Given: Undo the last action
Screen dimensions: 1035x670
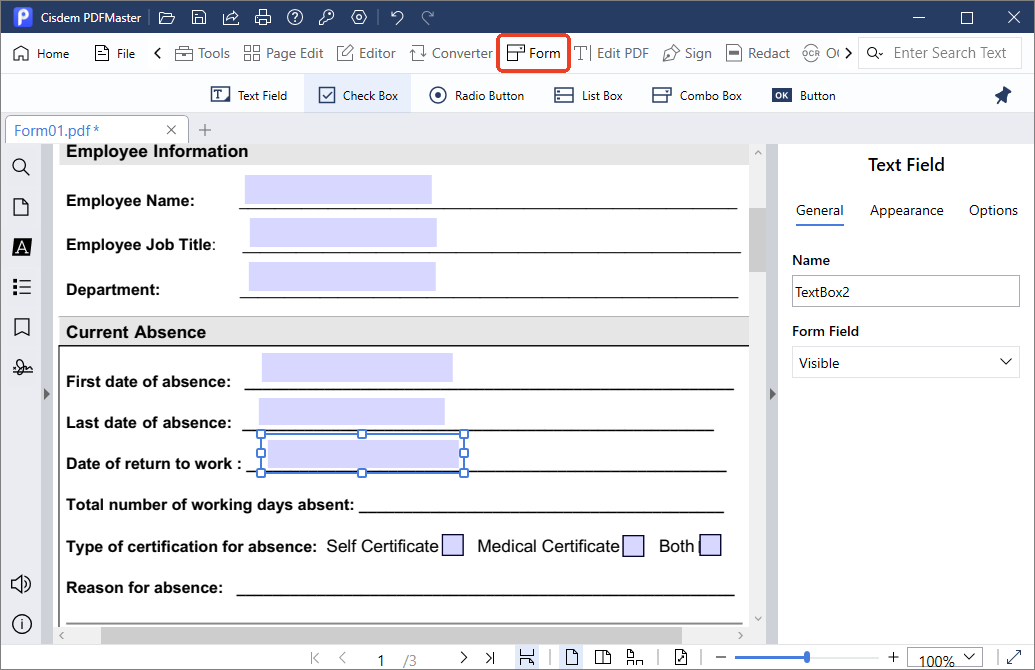Looking at the screenshot, I should point(397,17).
